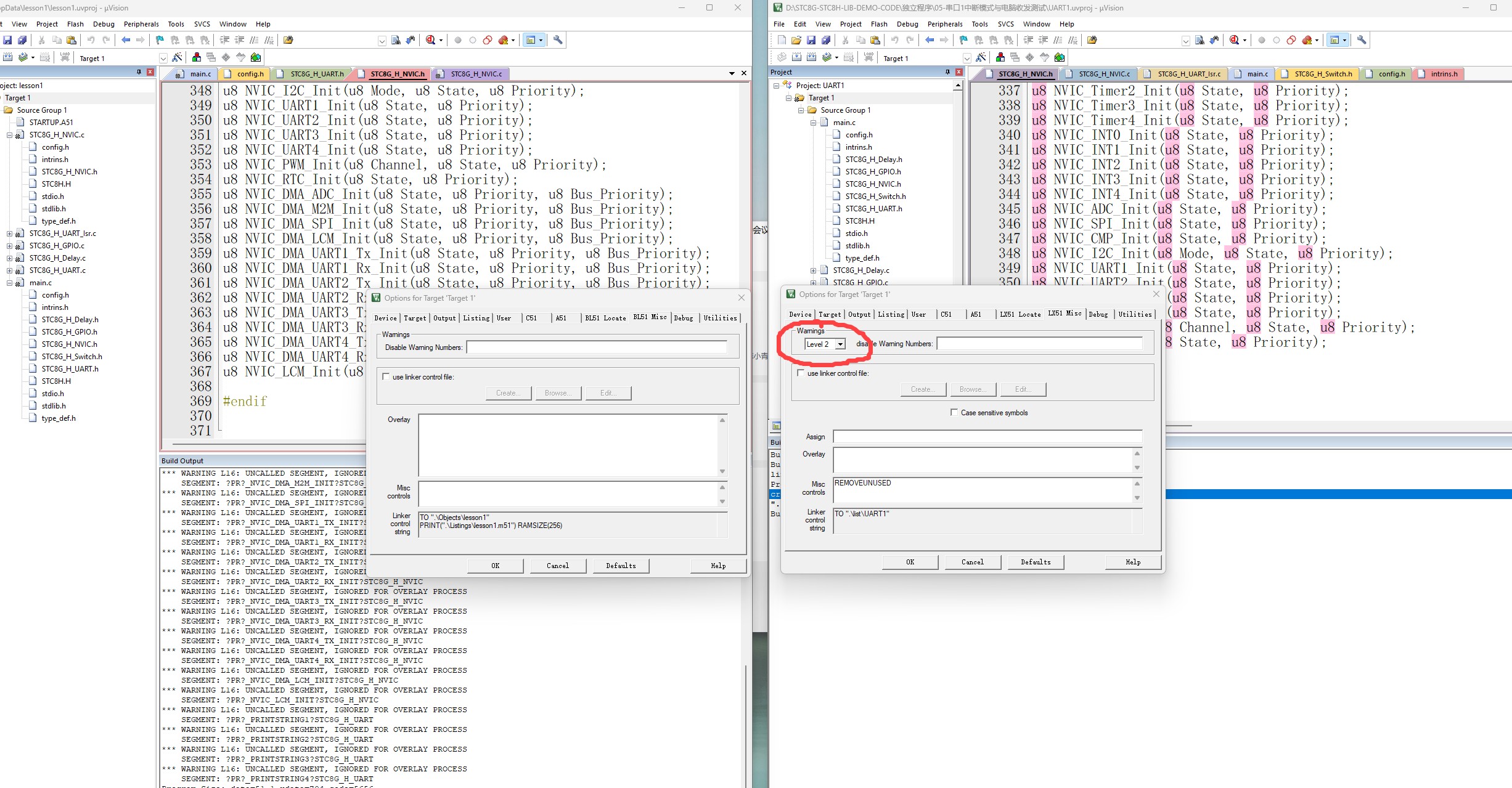Click Manage Project Items icon in right window
The width and height of the screenshot is (1512, 788).
tap(1000, 57)
